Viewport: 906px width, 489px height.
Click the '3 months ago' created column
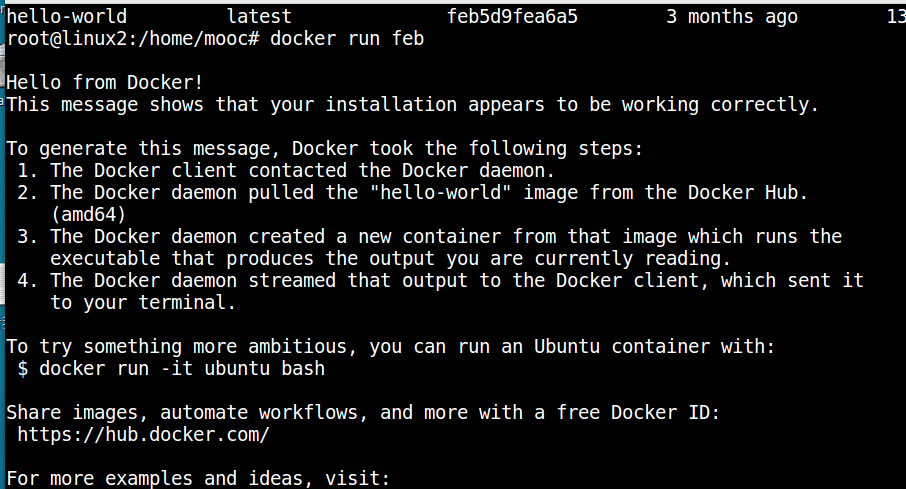[732, 16]
